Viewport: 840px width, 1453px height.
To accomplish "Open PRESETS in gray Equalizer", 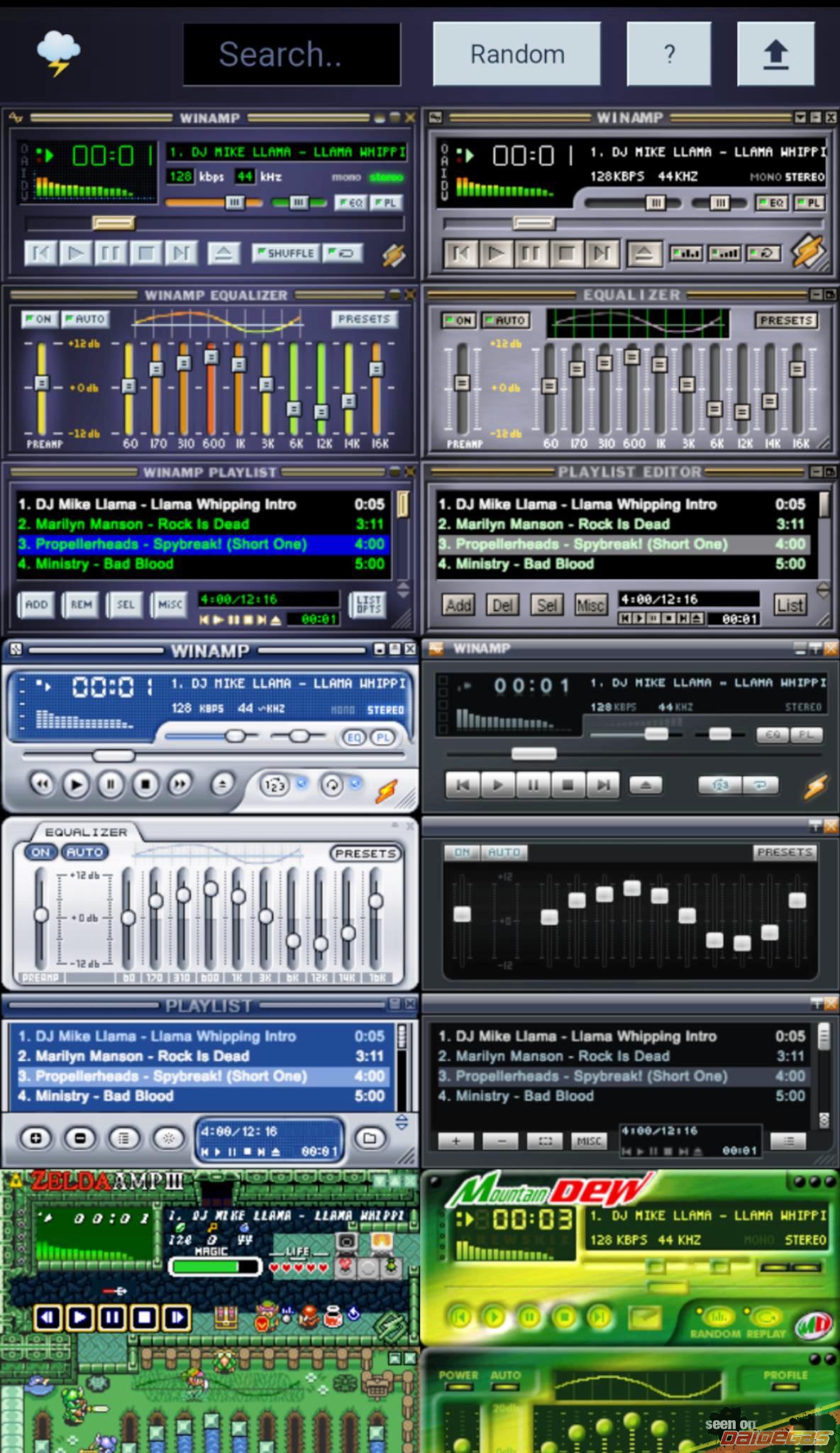I will point(785,321).
